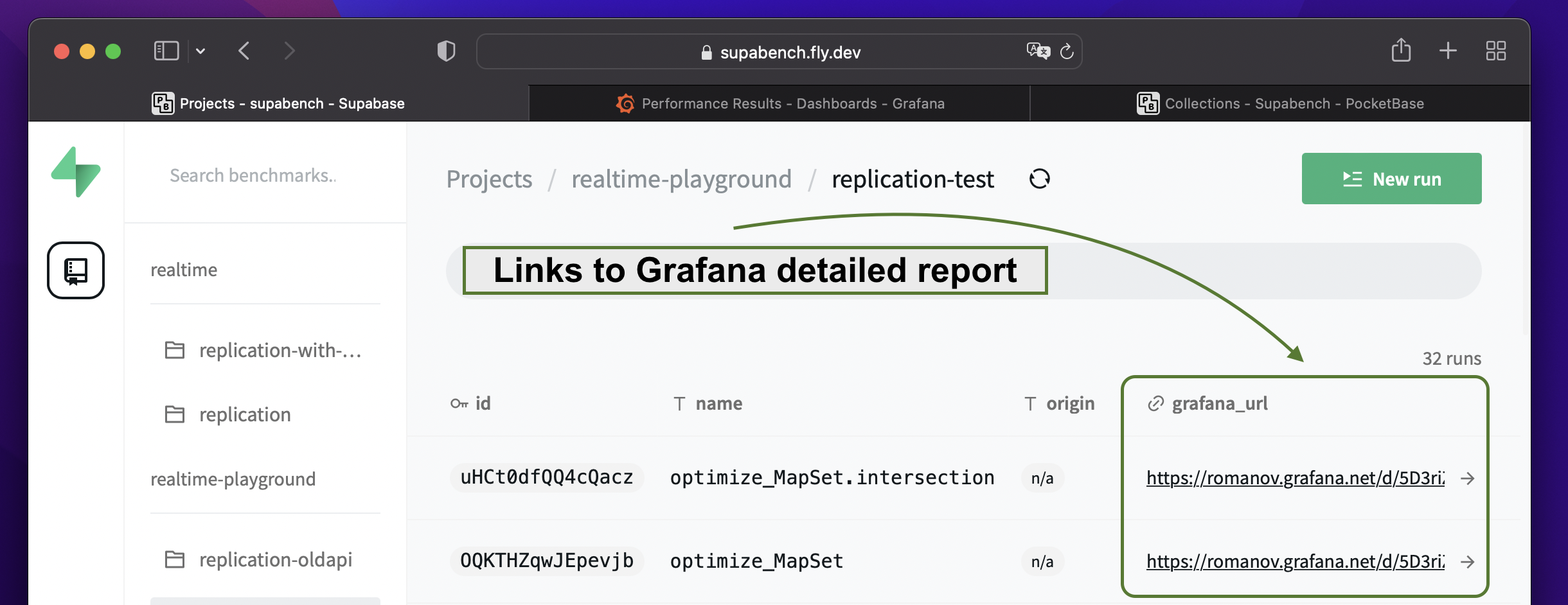
Task: Sort by id column header
Action: (x=470, y=403)
